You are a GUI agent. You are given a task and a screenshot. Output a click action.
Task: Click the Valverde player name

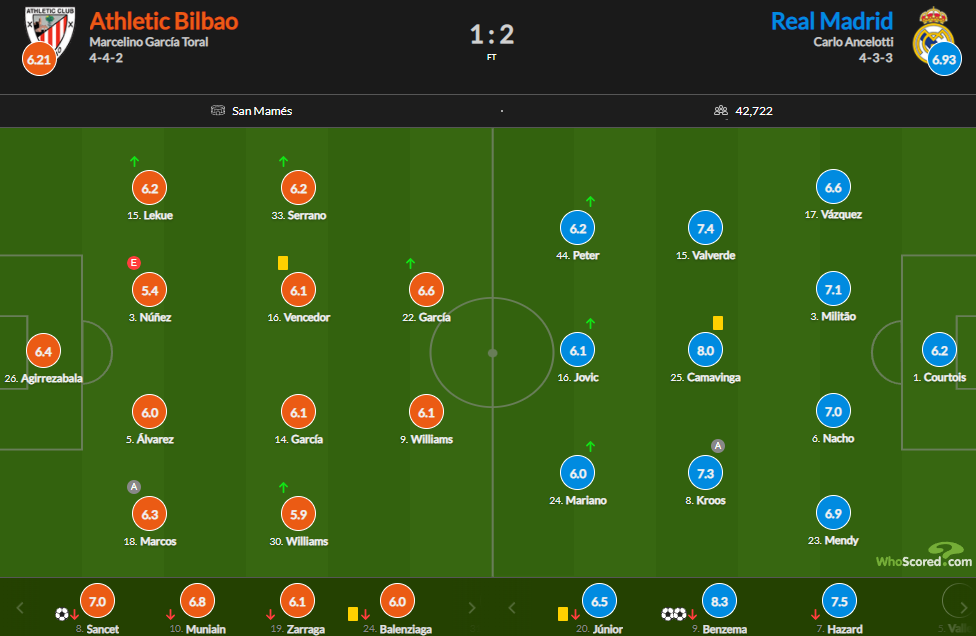(713, 255)
